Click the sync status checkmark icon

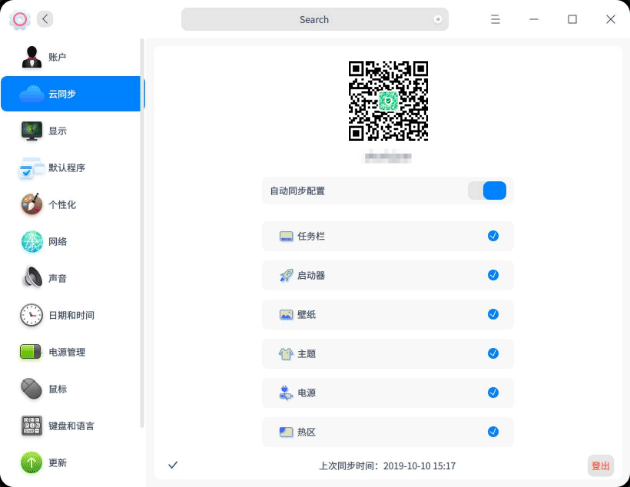tap(173, 465)
